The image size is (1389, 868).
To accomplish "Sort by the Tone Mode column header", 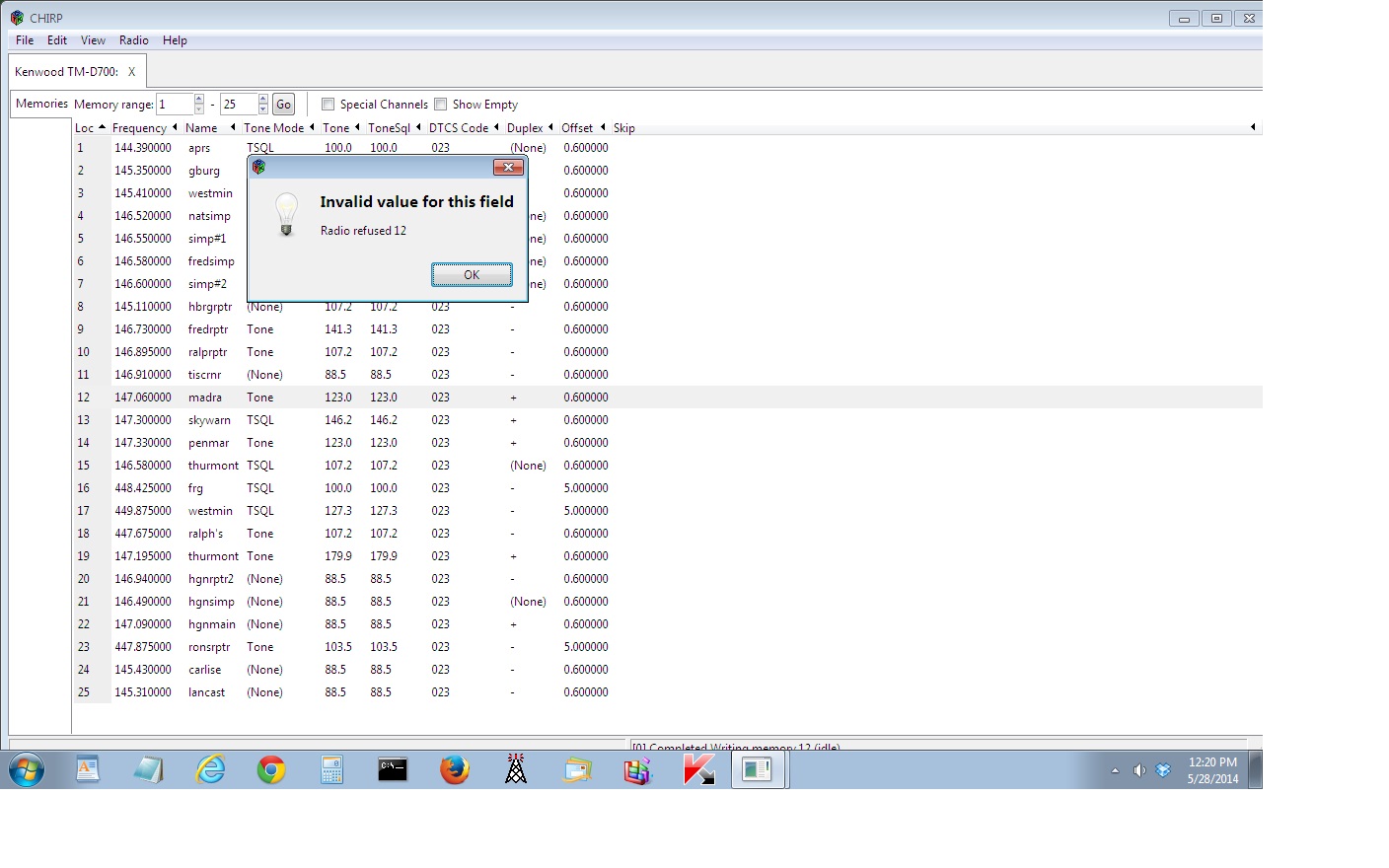I will [279, 128].
